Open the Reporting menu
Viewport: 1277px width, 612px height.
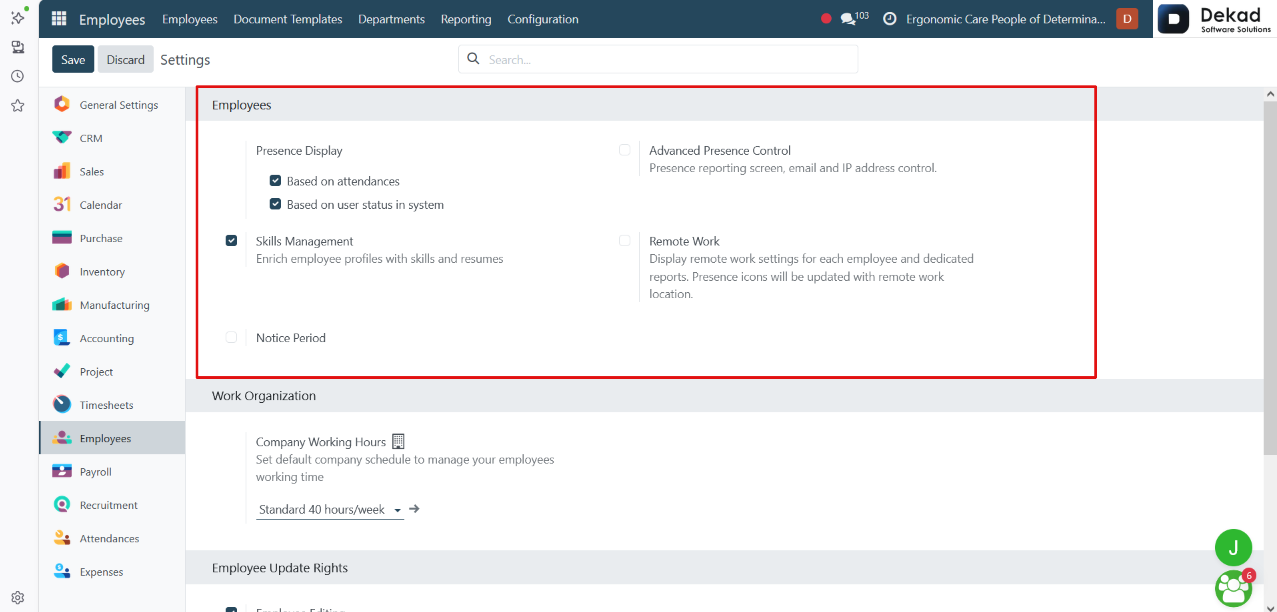coord(466,19)
